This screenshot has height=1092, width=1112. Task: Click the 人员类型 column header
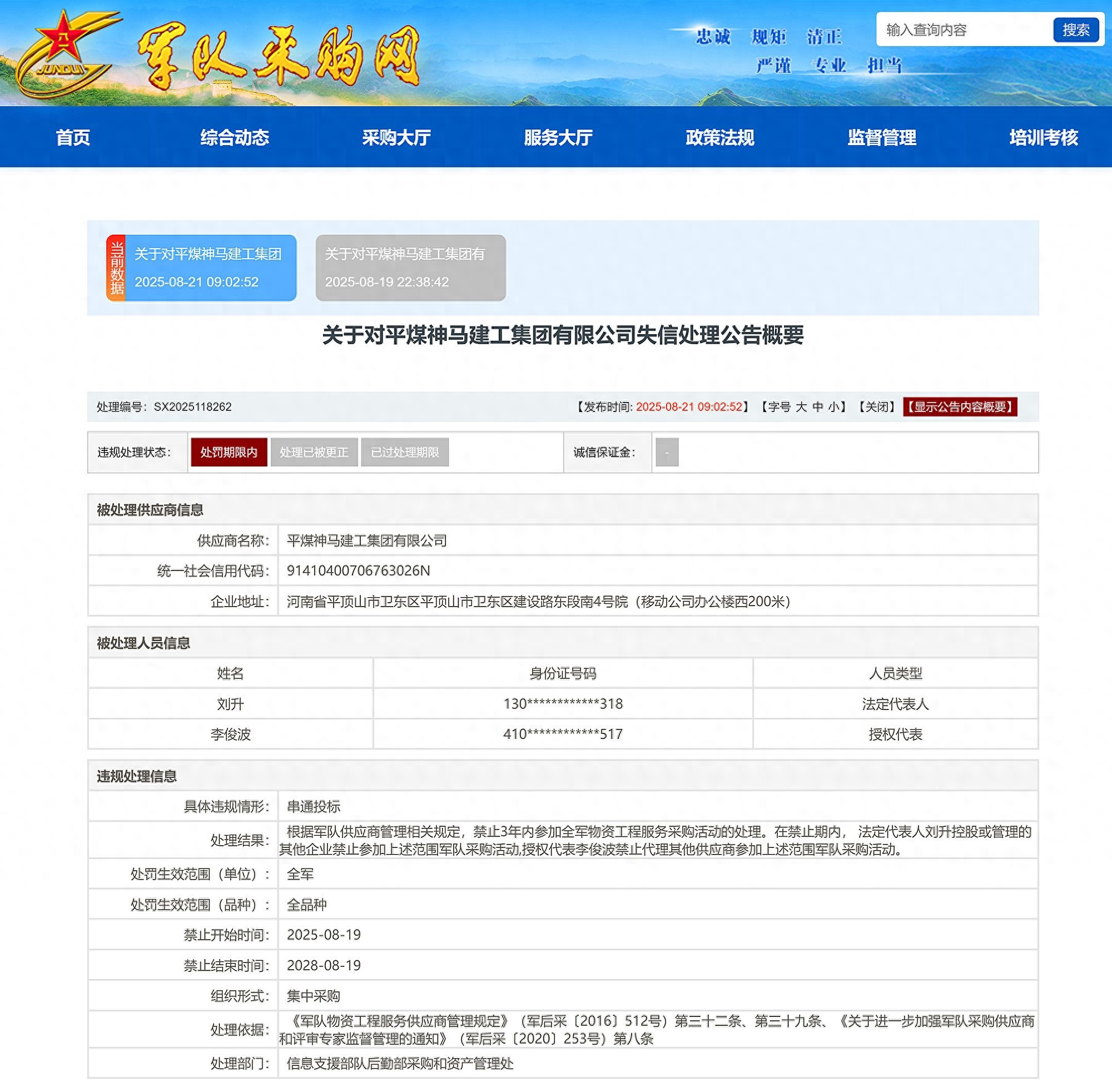[895, 673]
